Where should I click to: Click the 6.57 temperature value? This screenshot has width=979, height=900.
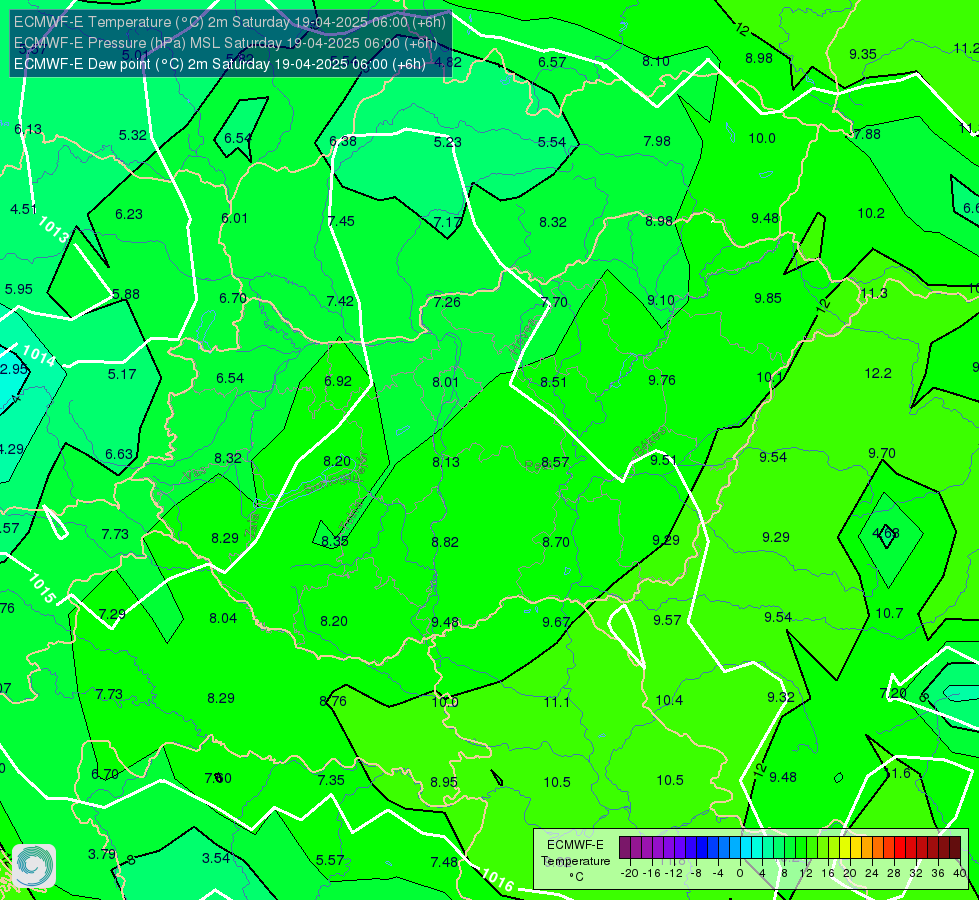[552, 62]
